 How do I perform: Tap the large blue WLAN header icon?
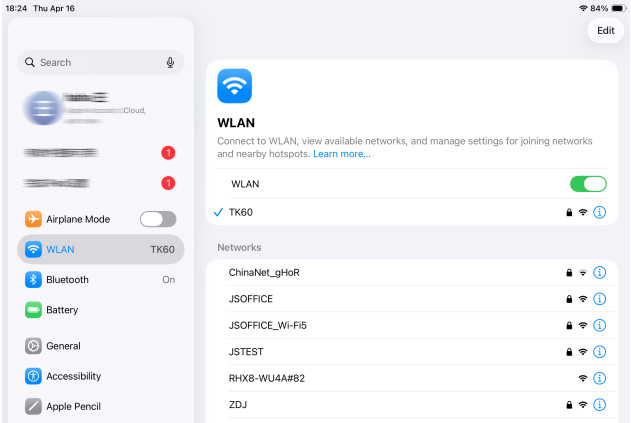click(234, 86)
